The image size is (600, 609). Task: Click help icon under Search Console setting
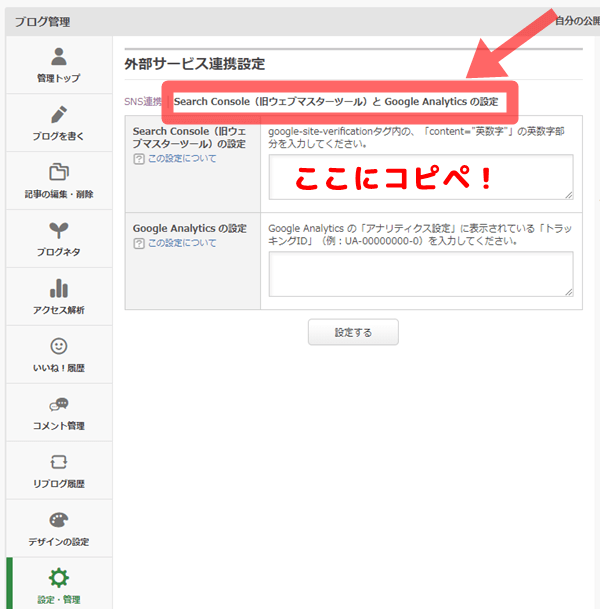tap(139, 159)
